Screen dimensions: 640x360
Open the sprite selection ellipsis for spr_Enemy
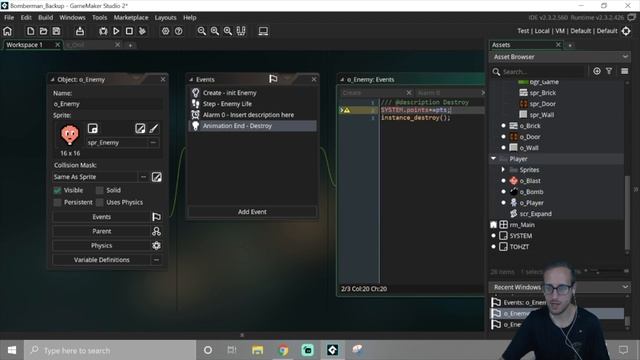153,143
